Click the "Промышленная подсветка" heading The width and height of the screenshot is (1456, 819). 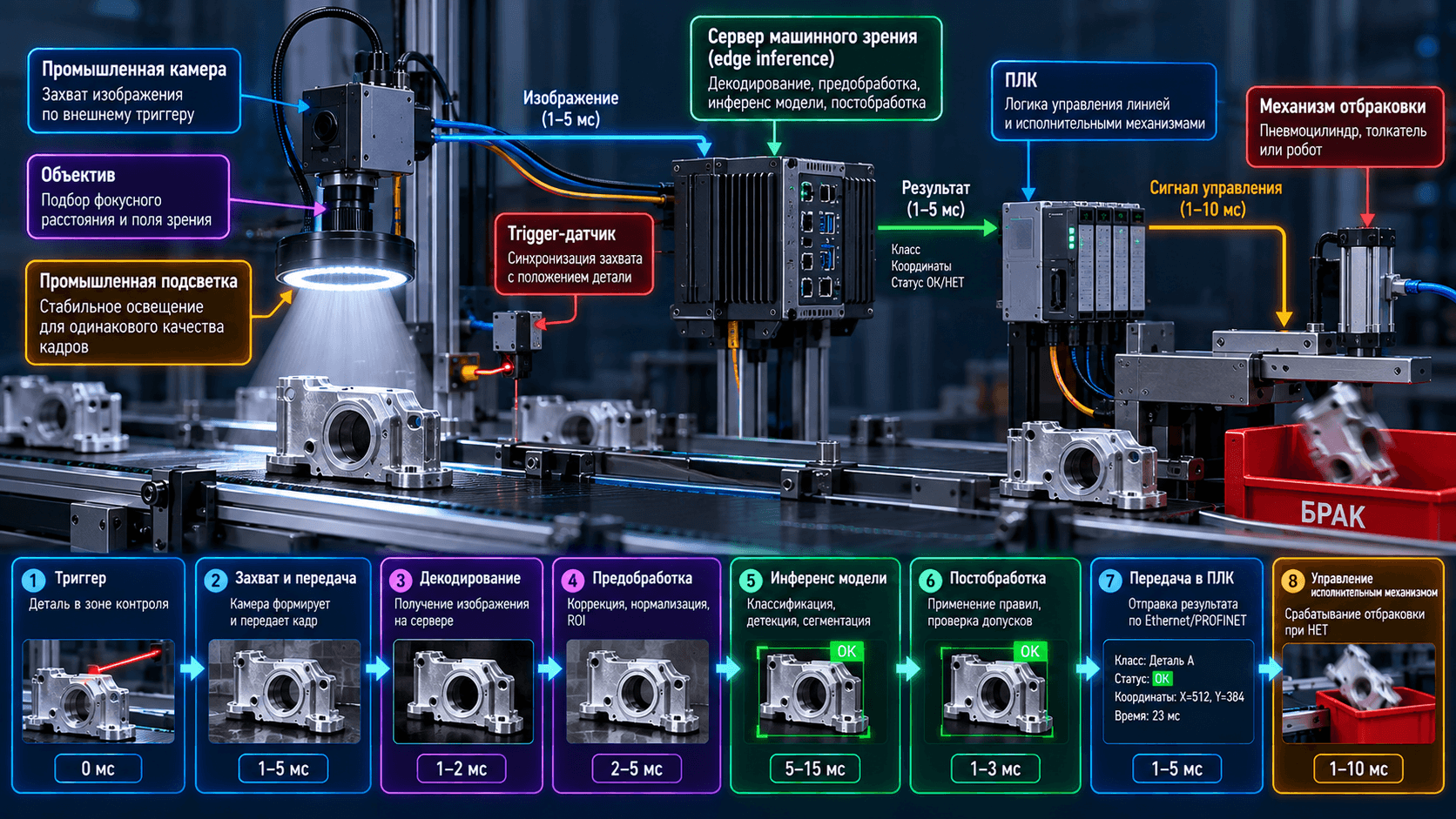138,281
